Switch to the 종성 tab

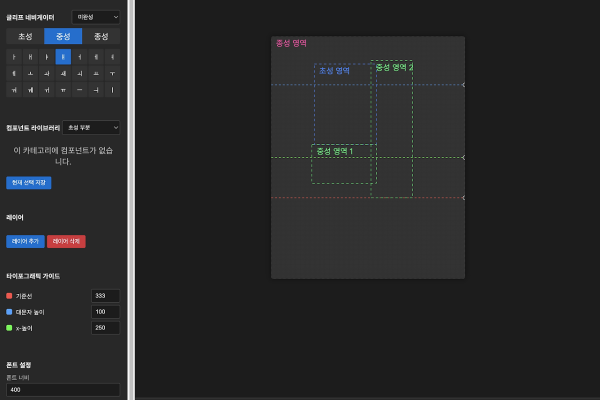[101, 36]
